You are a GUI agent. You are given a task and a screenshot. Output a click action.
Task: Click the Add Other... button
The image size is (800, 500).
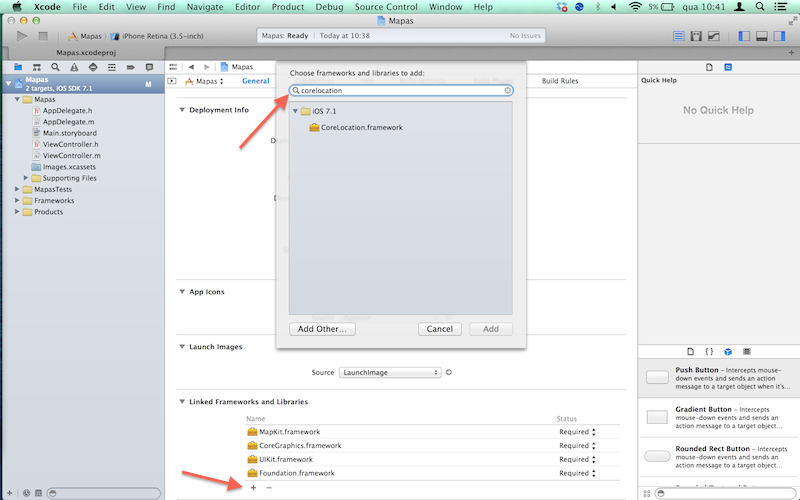[322, 329]
